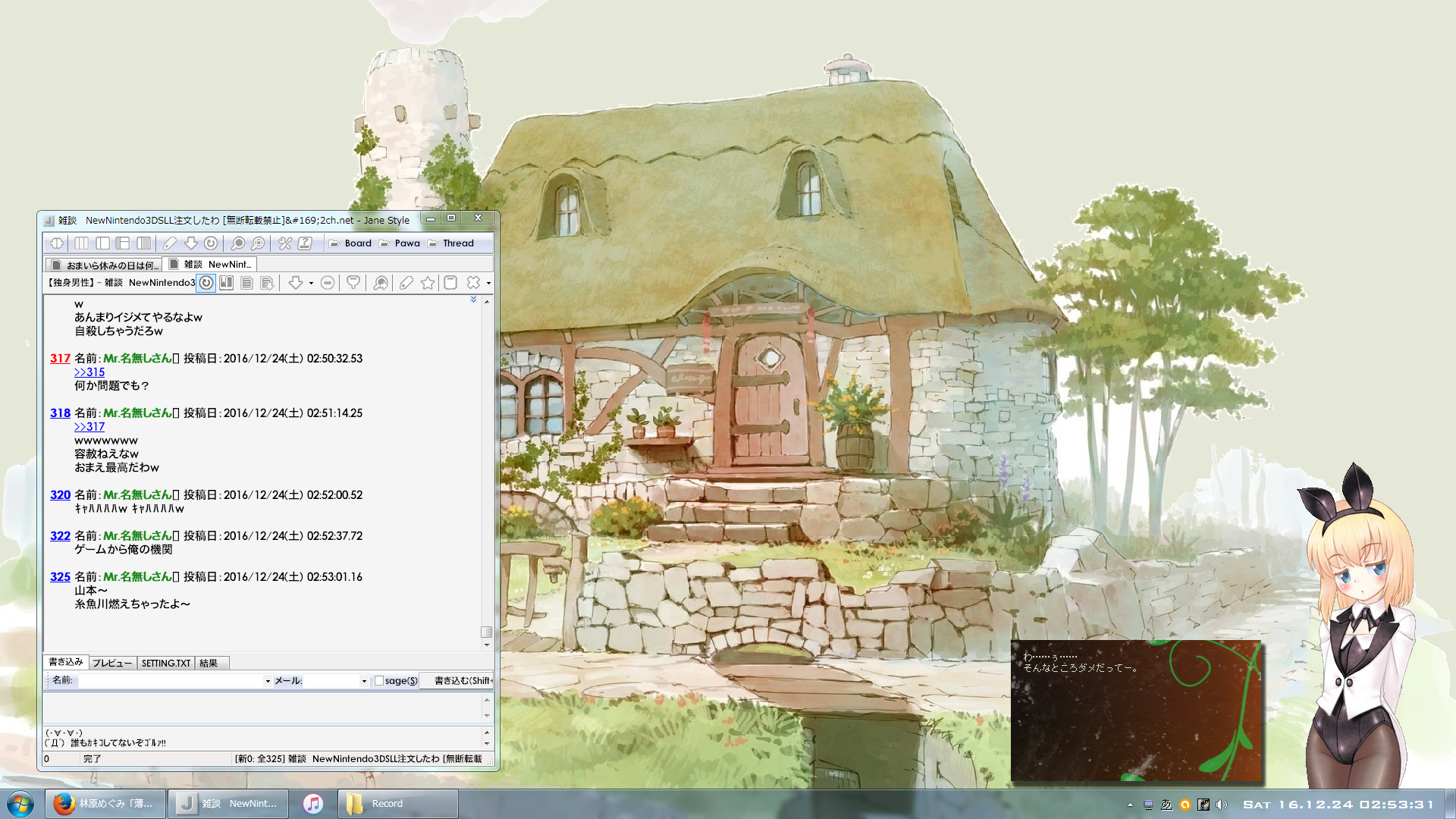Screen dimensions: 1456x819
Task: Click the X close-thread icon in thread toolbar
Action: (x=474, y=283)
